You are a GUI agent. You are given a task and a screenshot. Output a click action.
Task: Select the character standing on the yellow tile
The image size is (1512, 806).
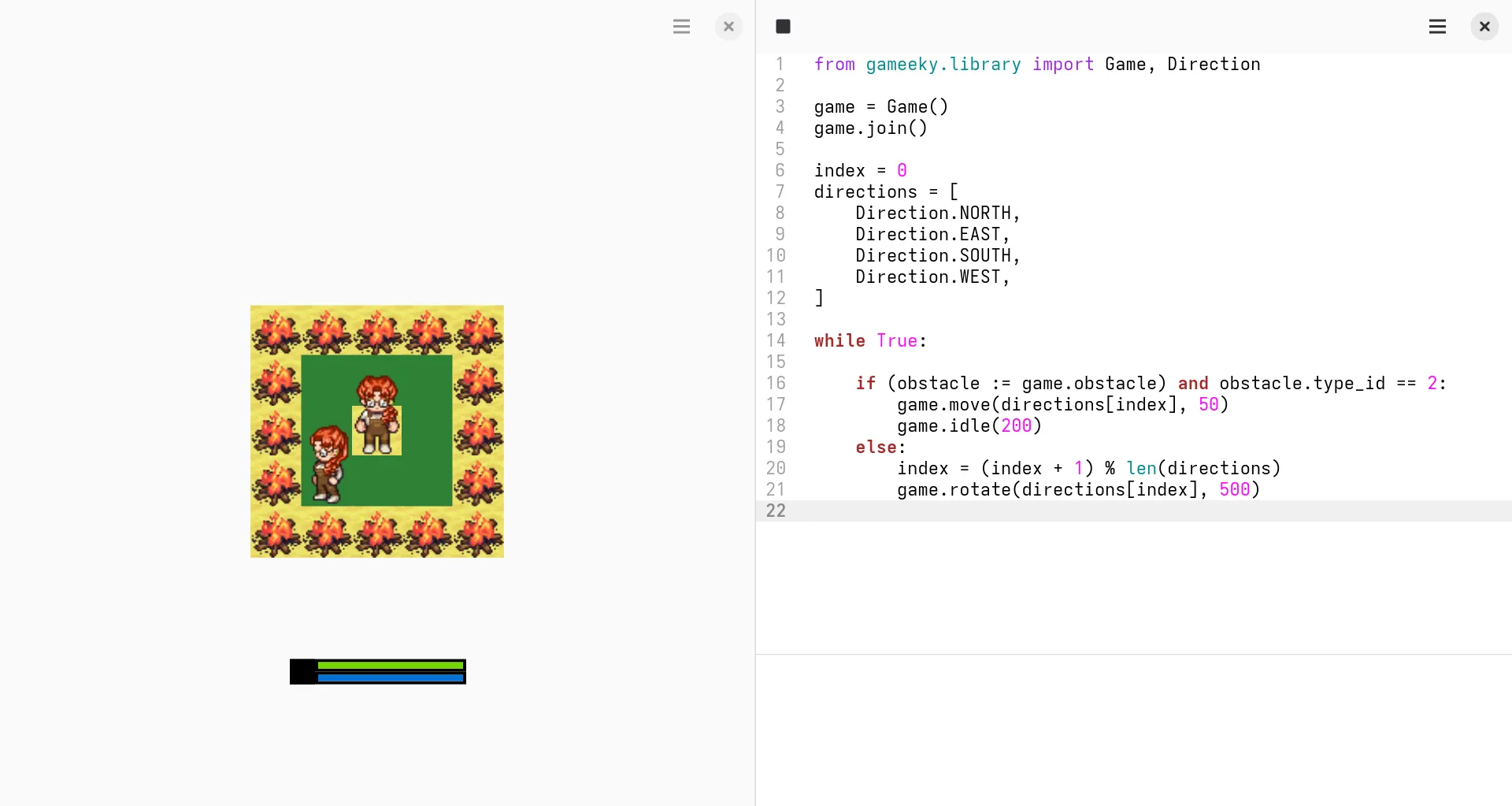point(377,418)
